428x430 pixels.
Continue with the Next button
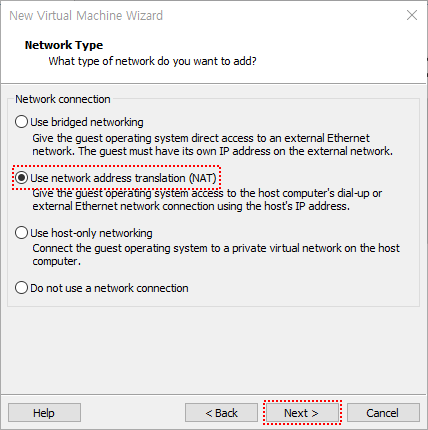pyautogui.click(x=302, y=413)
